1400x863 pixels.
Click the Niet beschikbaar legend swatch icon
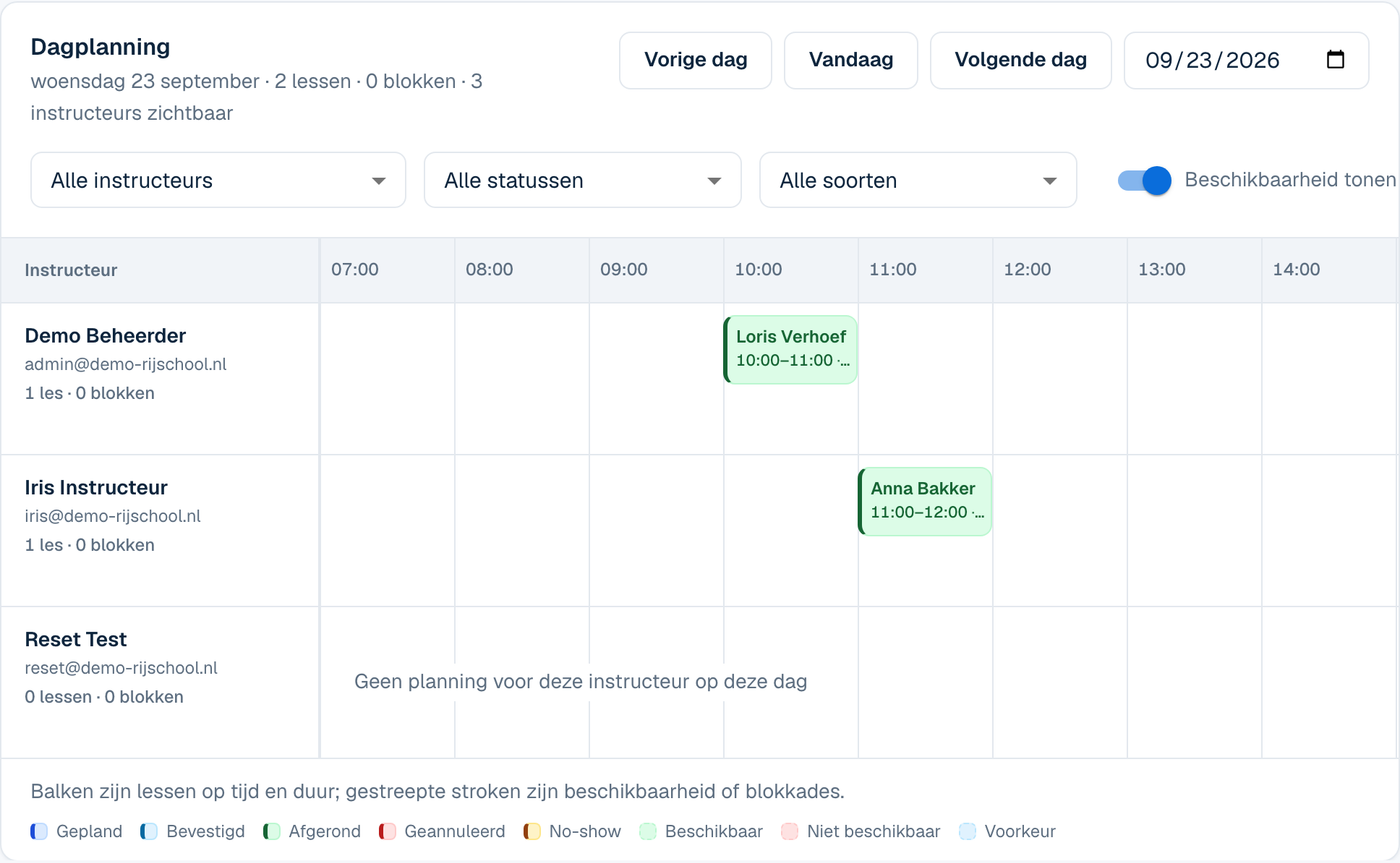click(789, 831)
